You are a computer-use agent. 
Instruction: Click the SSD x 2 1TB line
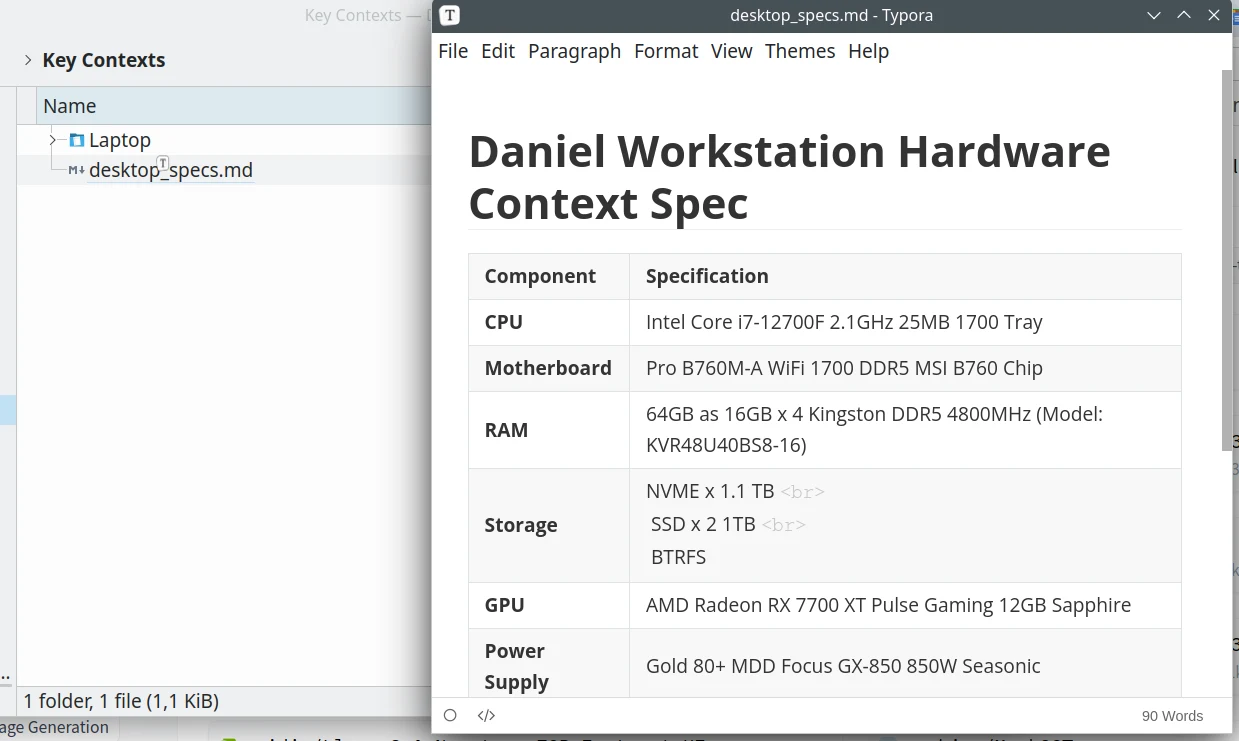click(703, 524)
